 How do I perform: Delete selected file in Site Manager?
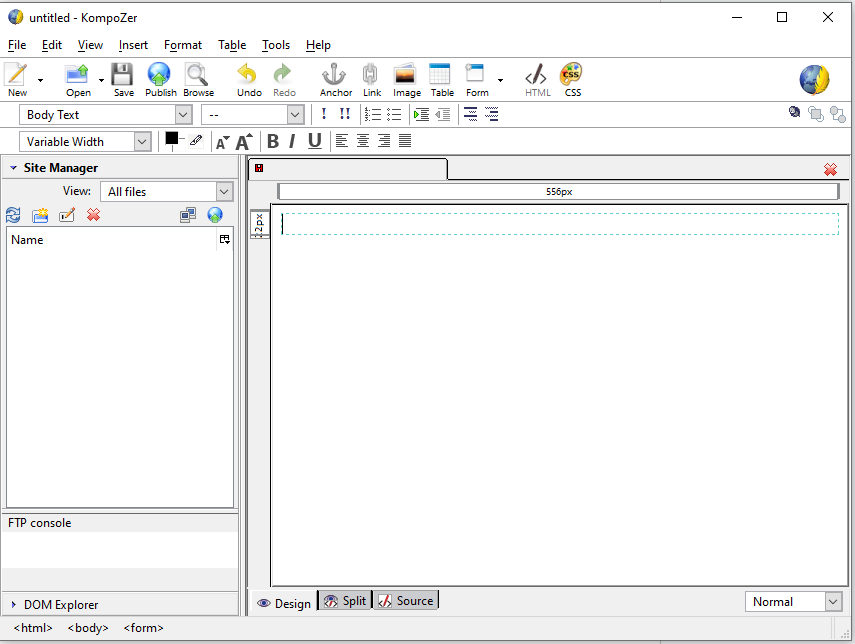coord(93,215)
